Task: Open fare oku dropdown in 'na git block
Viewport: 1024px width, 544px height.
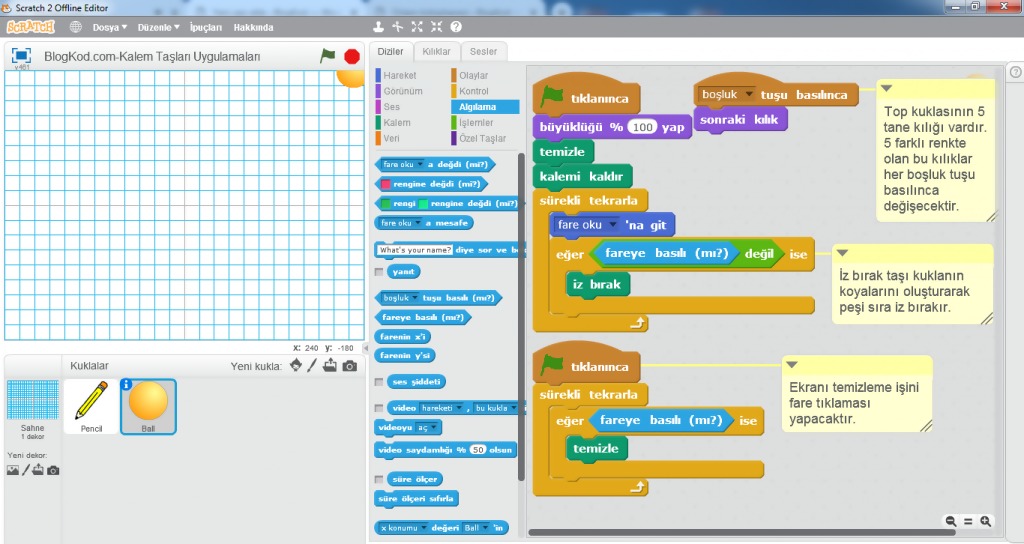Action: 612,225
